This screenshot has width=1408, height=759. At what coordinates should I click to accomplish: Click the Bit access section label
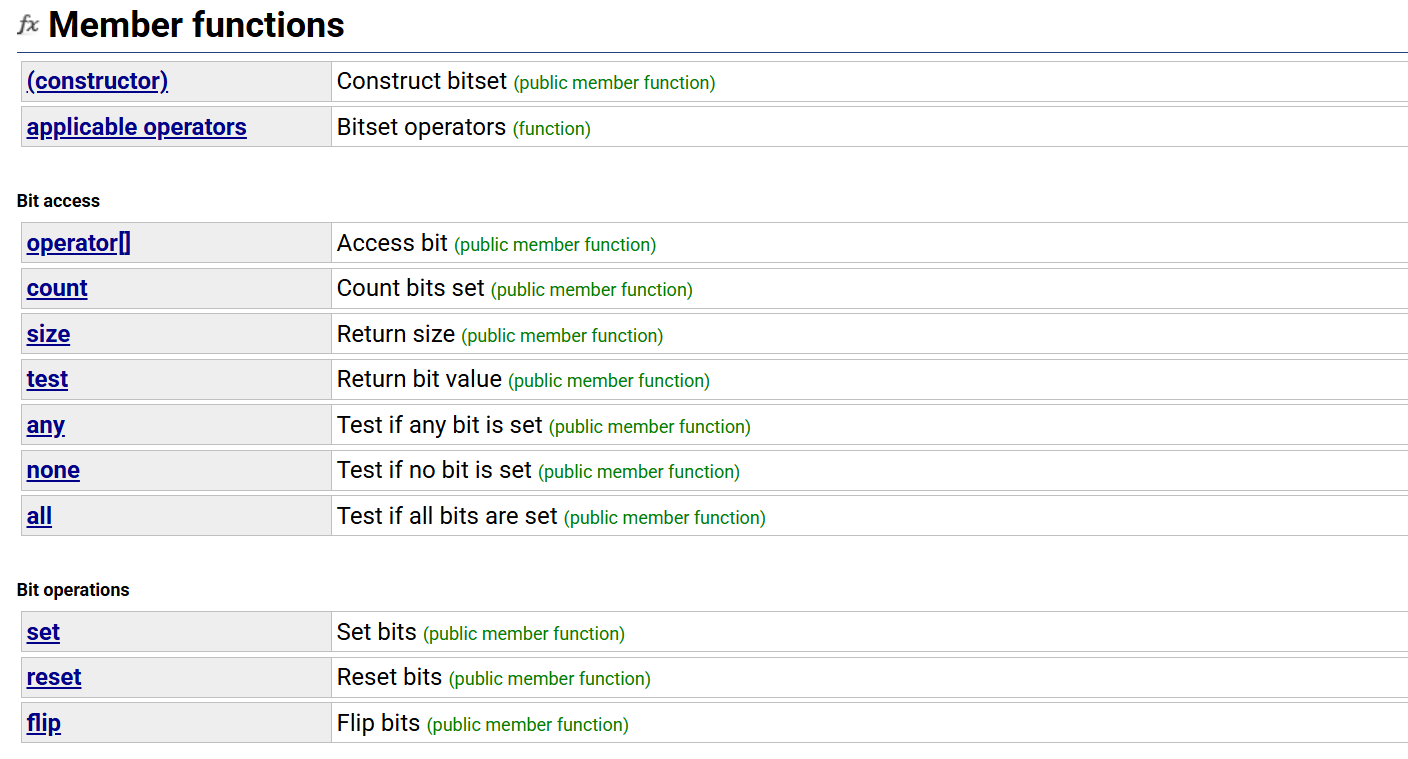click(x=58, y=201)
